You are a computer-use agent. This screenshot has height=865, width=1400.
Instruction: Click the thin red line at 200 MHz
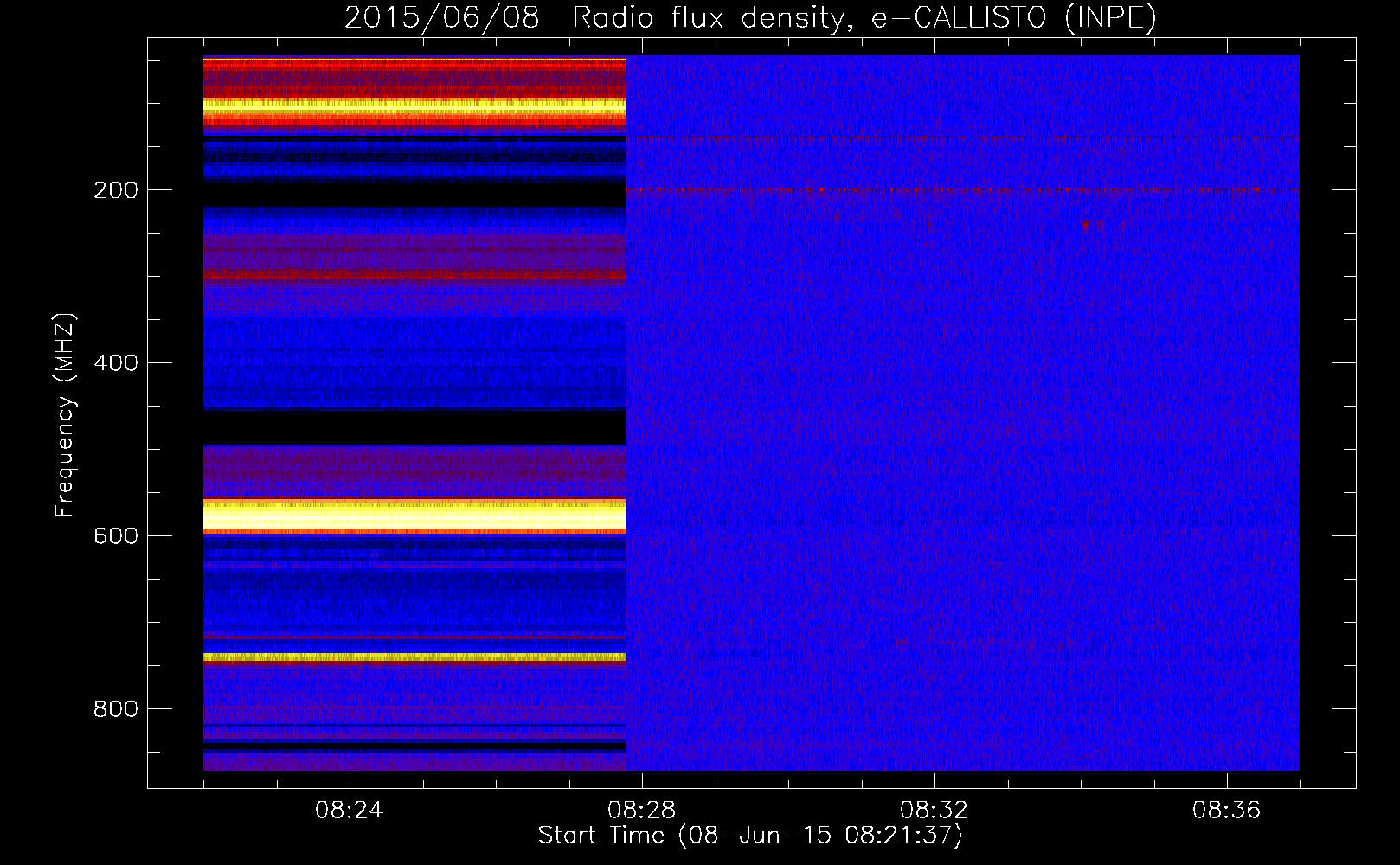(x=962, y=190)
